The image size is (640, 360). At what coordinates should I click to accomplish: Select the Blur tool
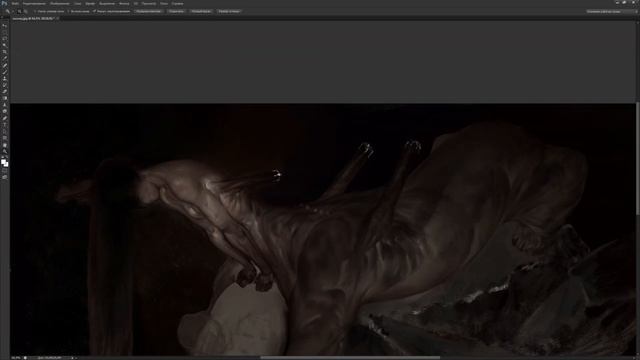pos(4,105)
